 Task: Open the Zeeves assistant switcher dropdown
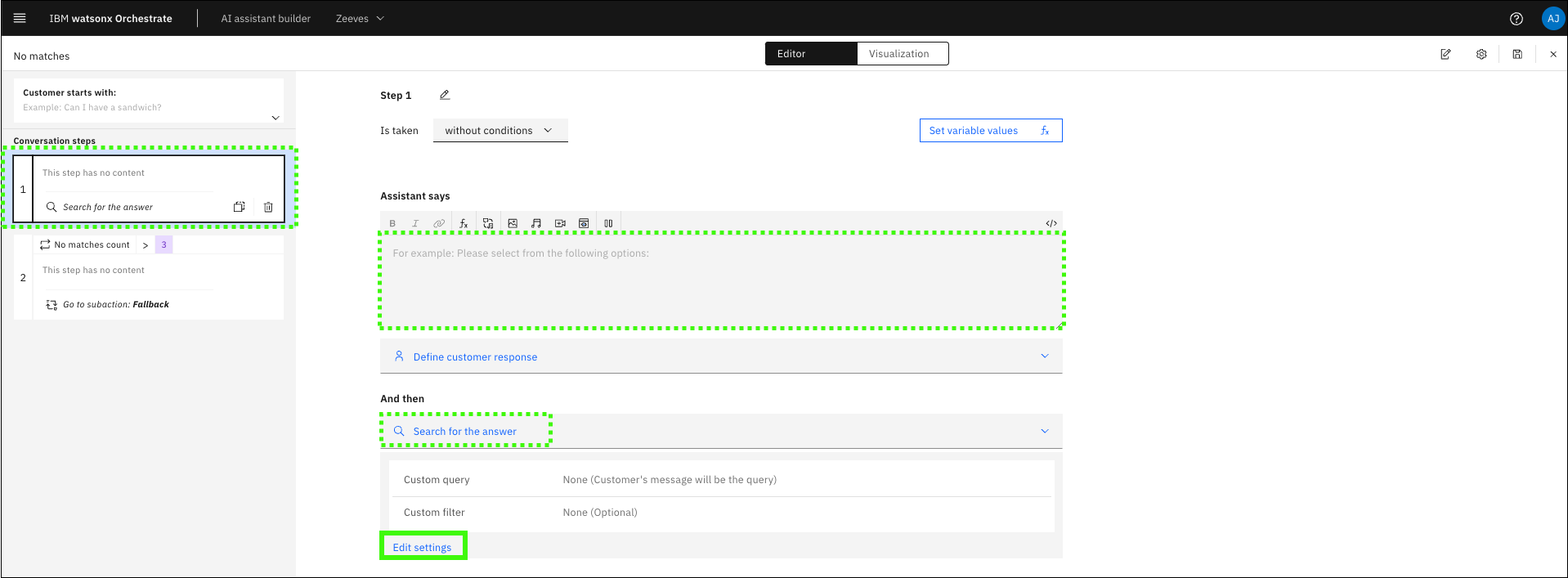360,18
